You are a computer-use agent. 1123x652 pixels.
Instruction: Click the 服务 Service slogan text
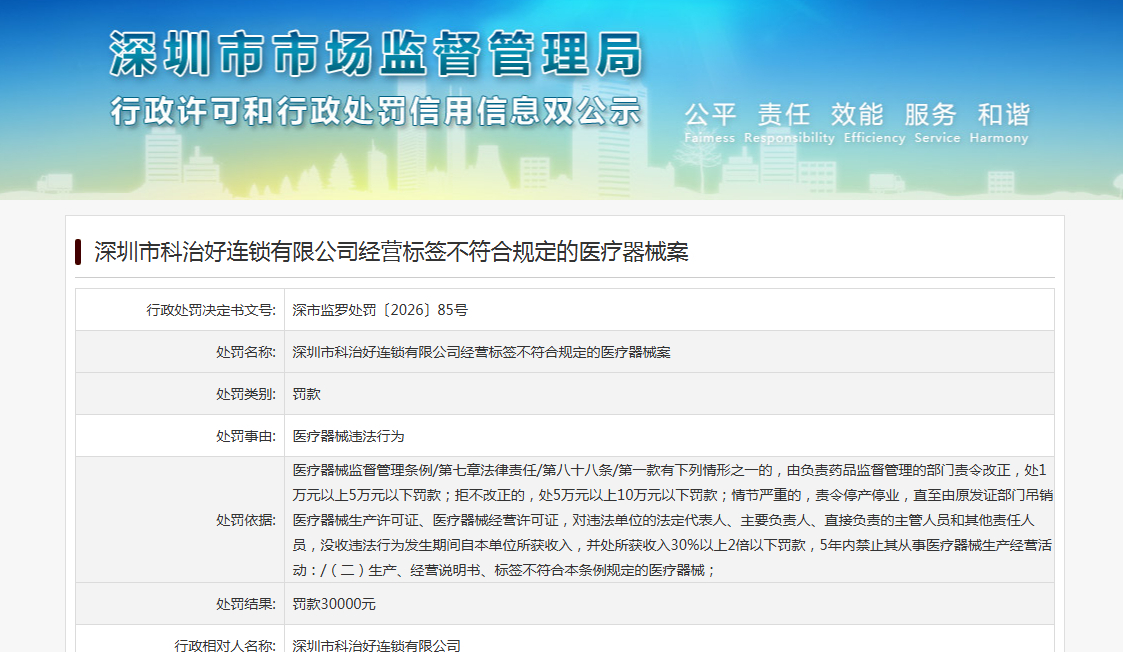[937, 123]
